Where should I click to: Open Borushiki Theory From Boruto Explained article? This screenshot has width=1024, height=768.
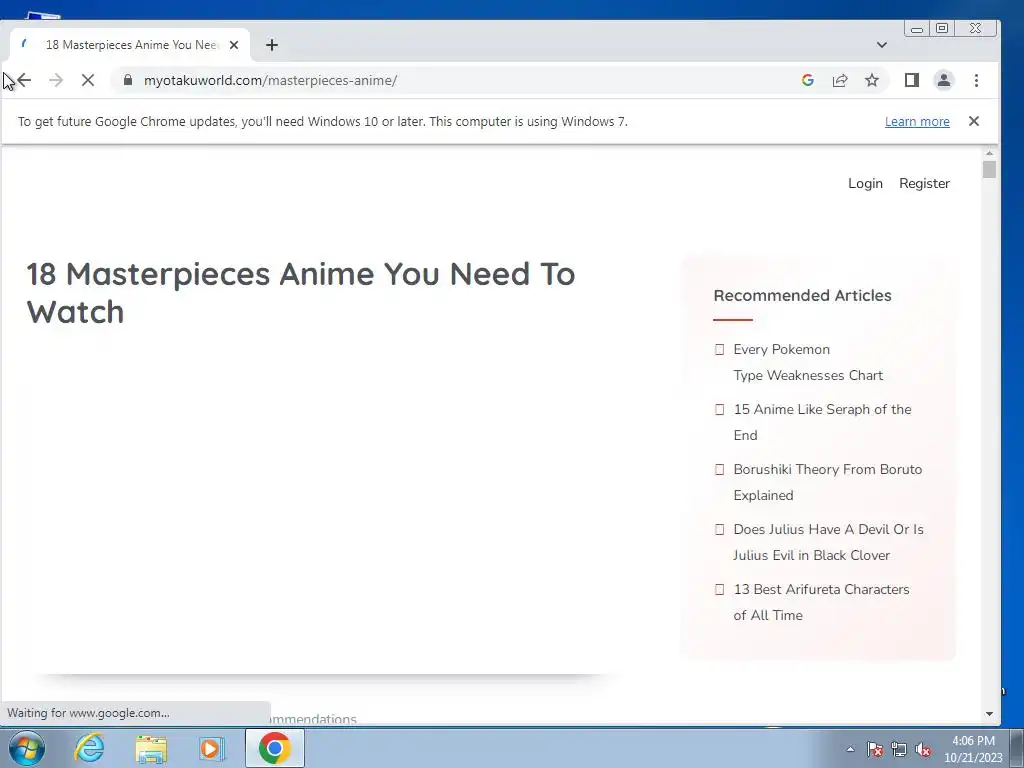827,482
